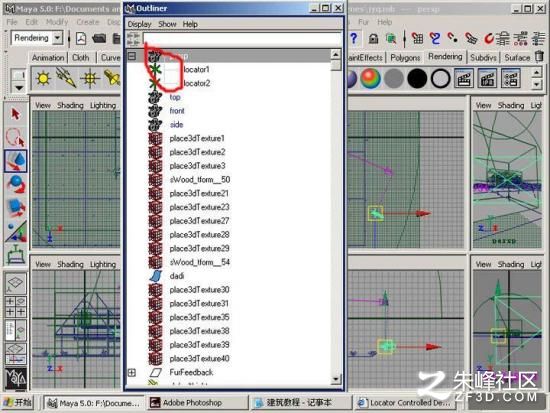Click the Maya 5.0 taskbar button
The image size is (550, 413).
click(94, 403)
